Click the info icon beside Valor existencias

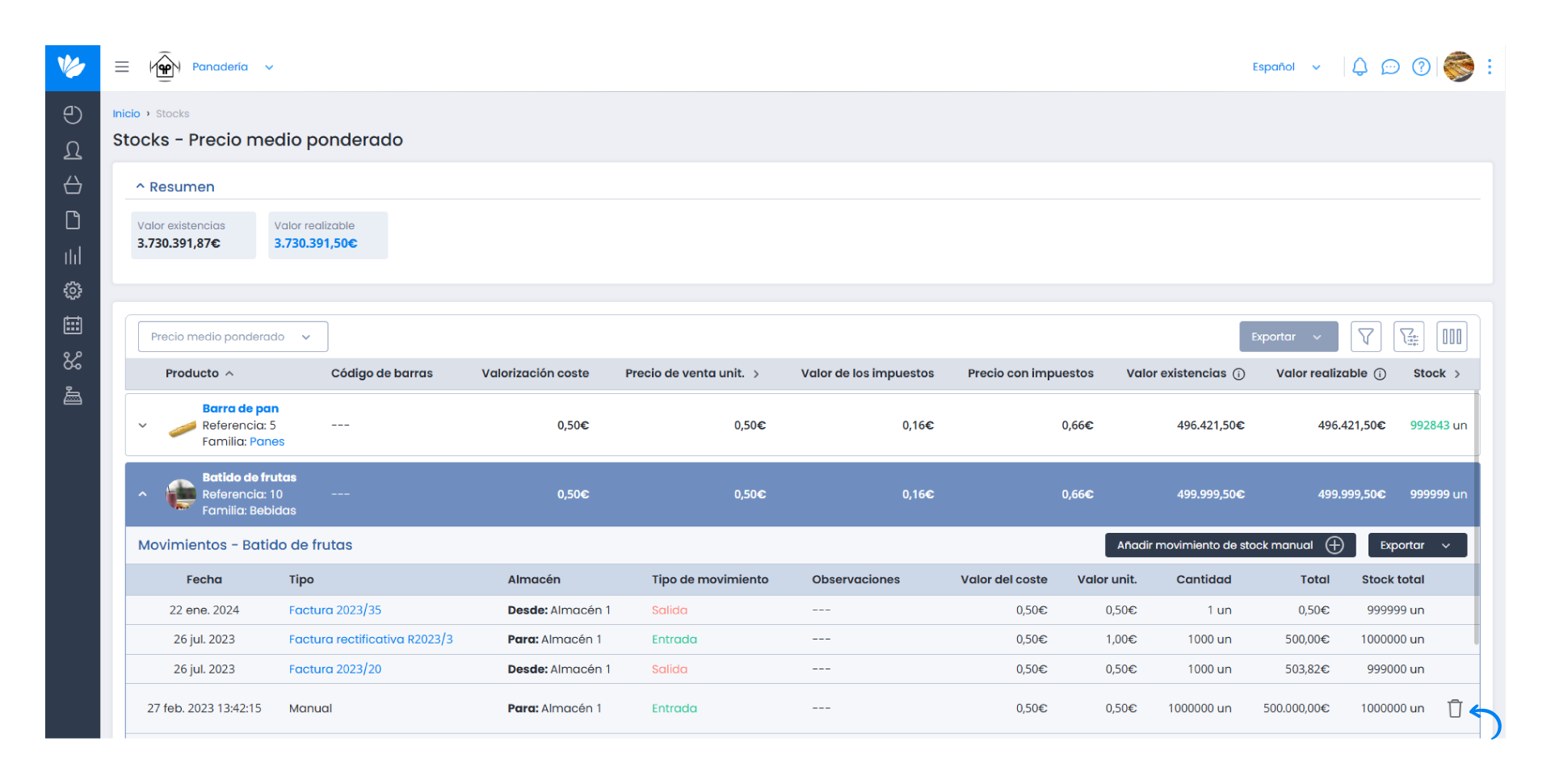(1239, 374)
